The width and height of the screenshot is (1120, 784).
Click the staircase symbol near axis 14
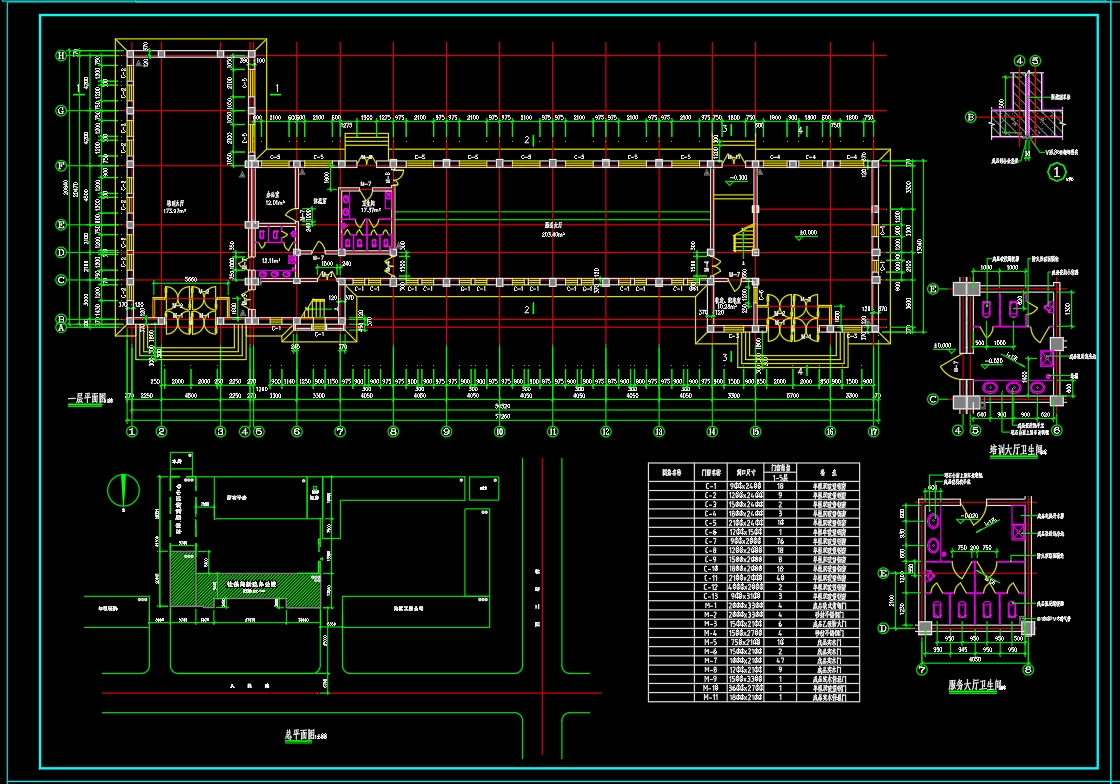tap(743, 239)
